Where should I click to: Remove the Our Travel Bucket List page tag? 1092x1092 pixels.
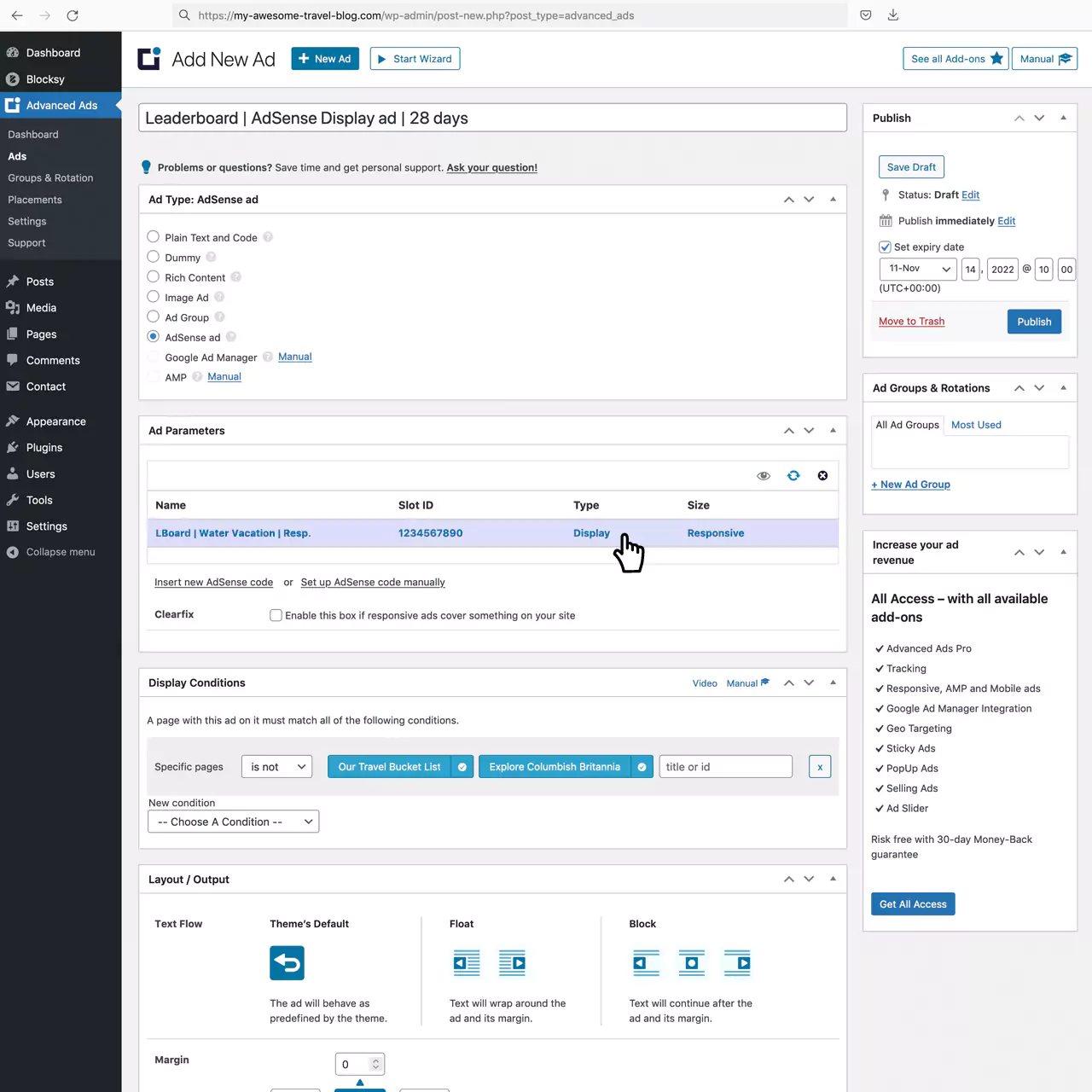click(462, 767)
